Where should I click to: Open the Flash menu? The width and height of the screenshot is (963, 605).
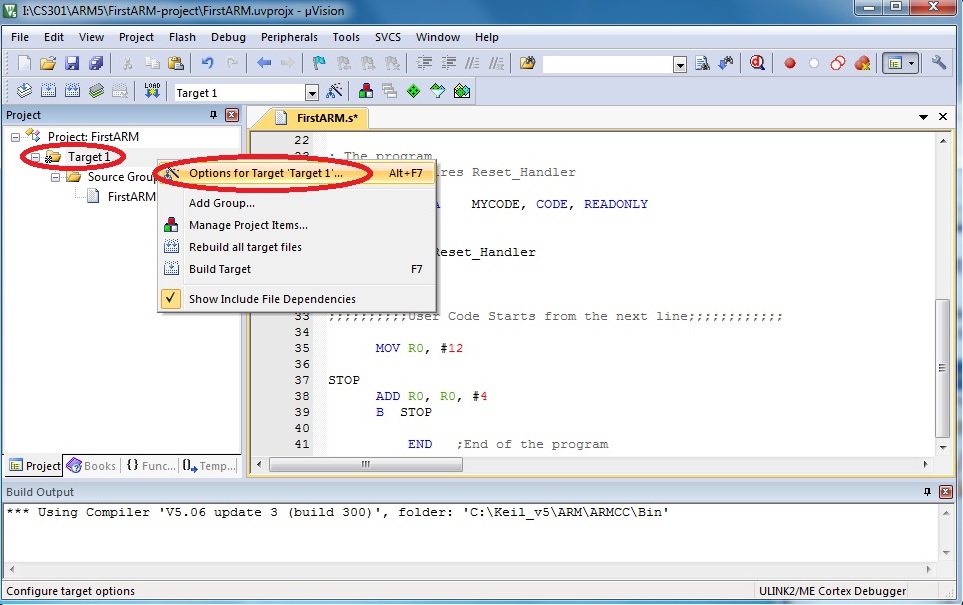(182, 37)
